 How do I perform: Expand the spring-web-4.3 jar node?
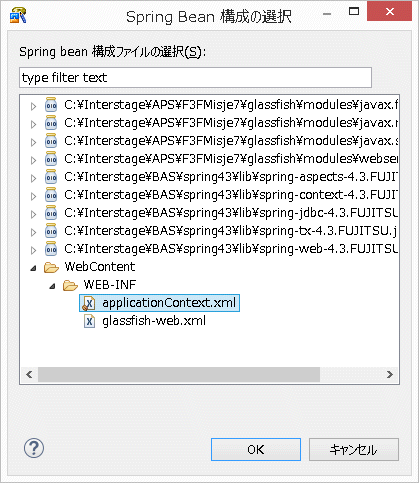pyautogui.click(x=33, y=250)
